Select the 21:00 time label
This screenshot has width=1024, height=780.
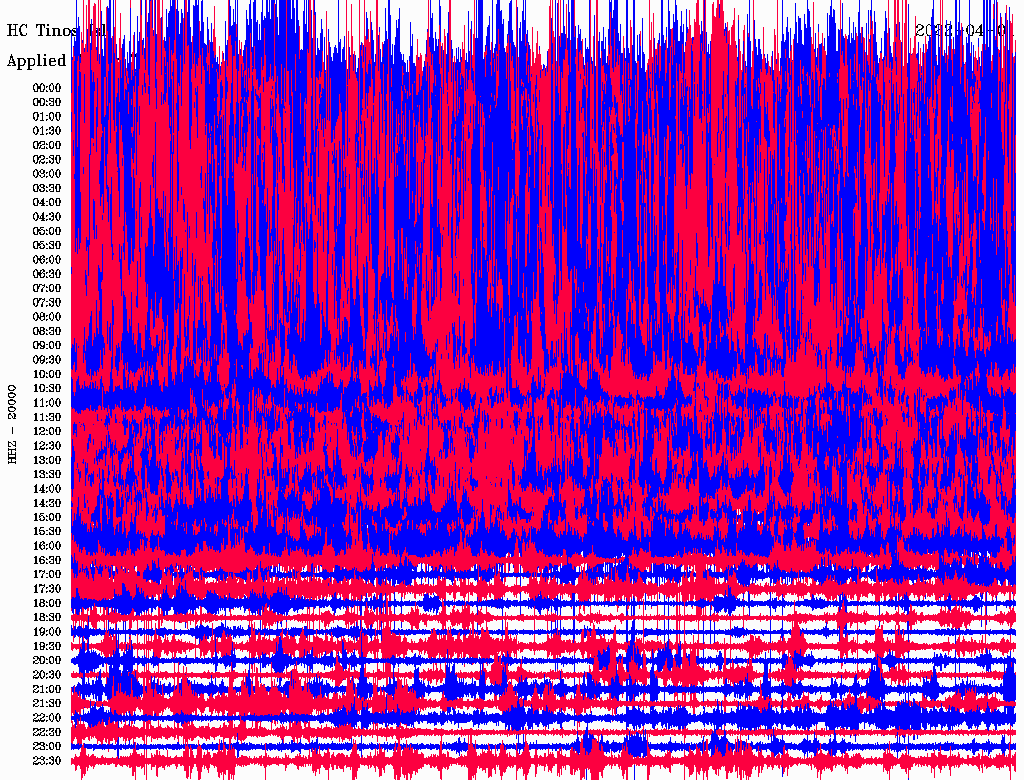pos(47,690)
